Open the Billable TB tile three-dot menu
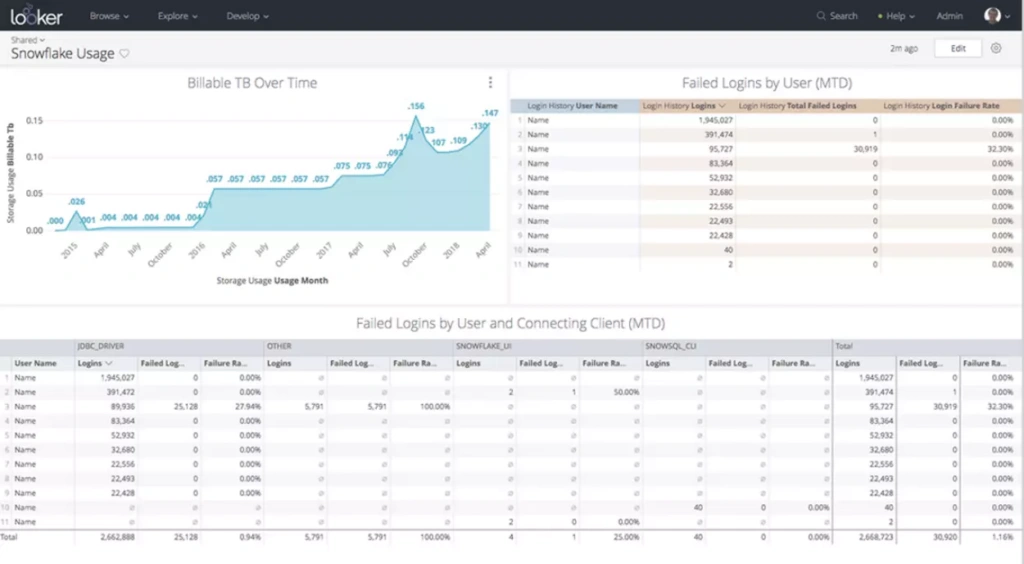Screen dimensions: 1024x564 pyautogui.click(x=490, y=83)
